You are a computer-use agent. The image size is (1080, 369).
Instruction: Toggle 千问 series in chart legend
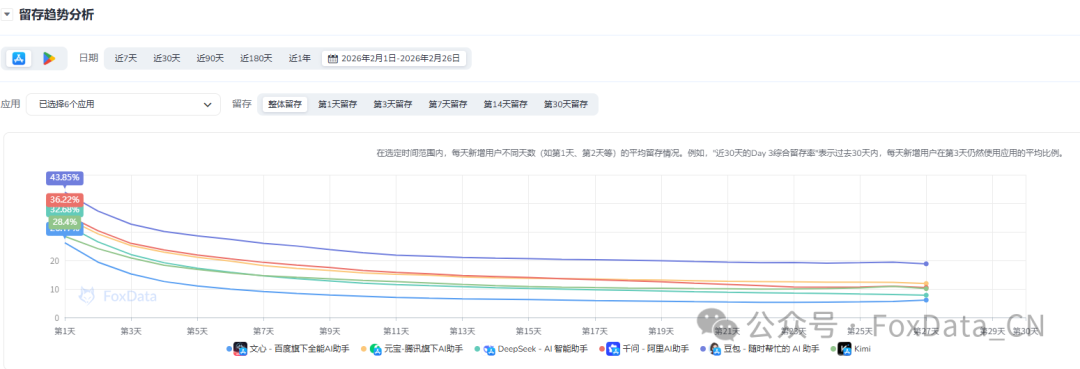point(643,350)
